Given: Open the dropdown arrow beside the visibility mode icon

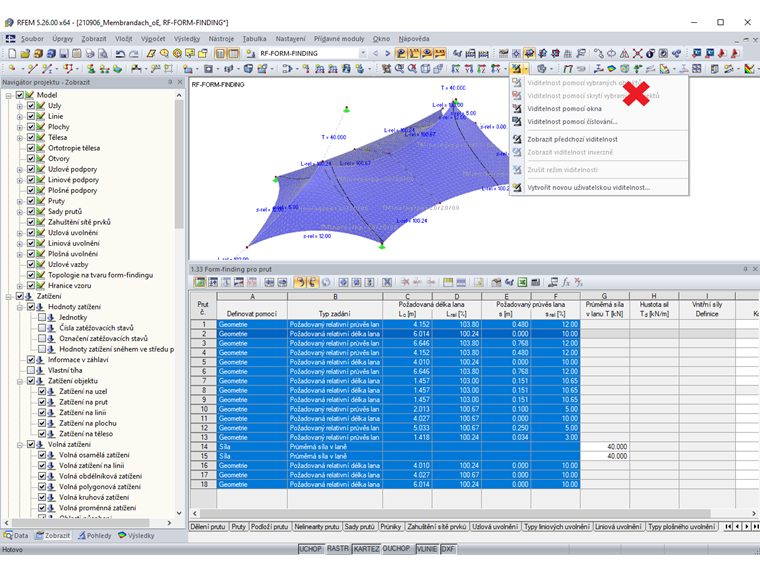Looking at the screenshot, I should [525, 69].
